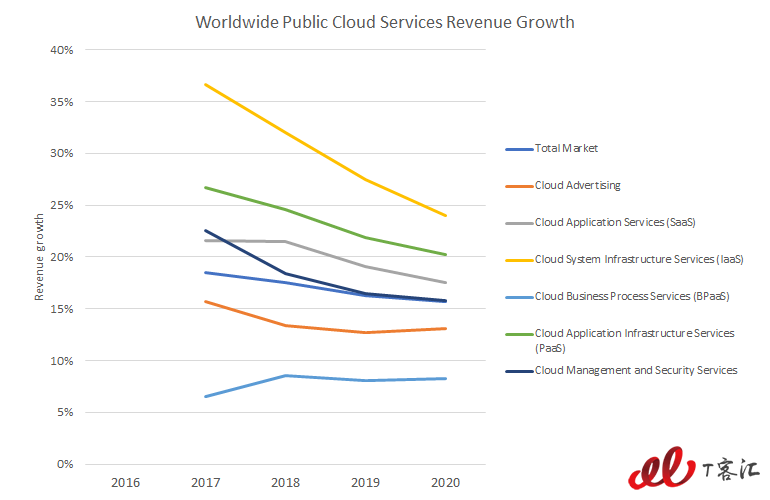Select the blue Total Market line at 2017
Viewport: 770px width, 500px height.
(x=206, y=273)
